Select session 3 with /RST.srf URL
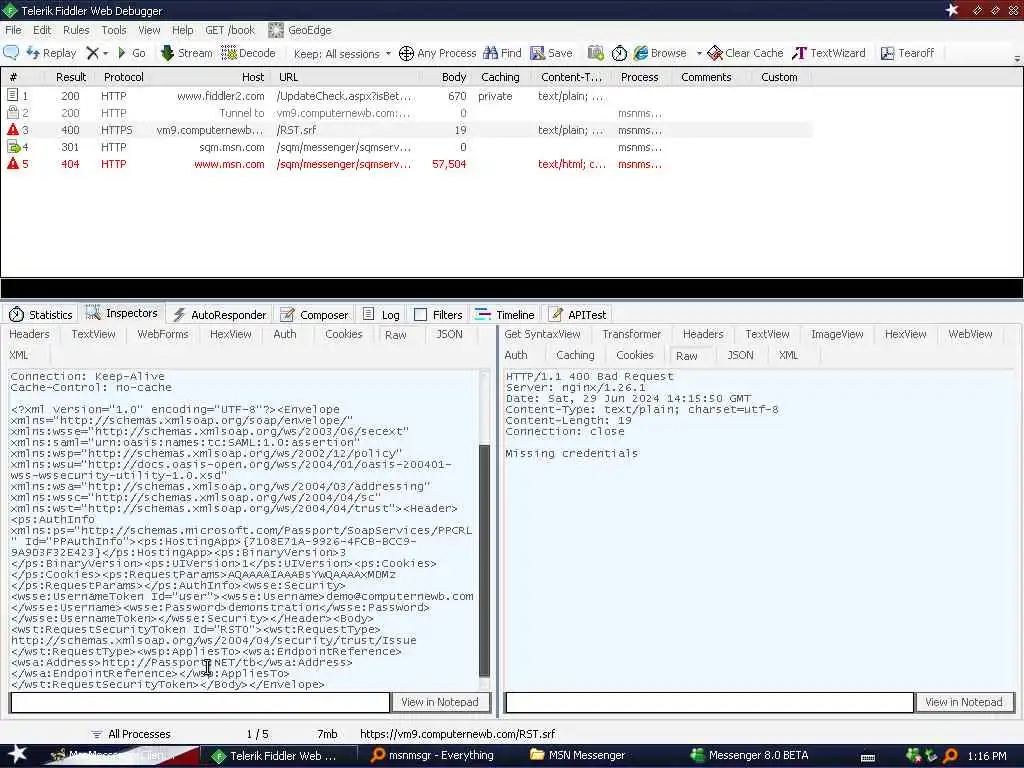This screenshot has height=768, width=1024. pos(407,130)
